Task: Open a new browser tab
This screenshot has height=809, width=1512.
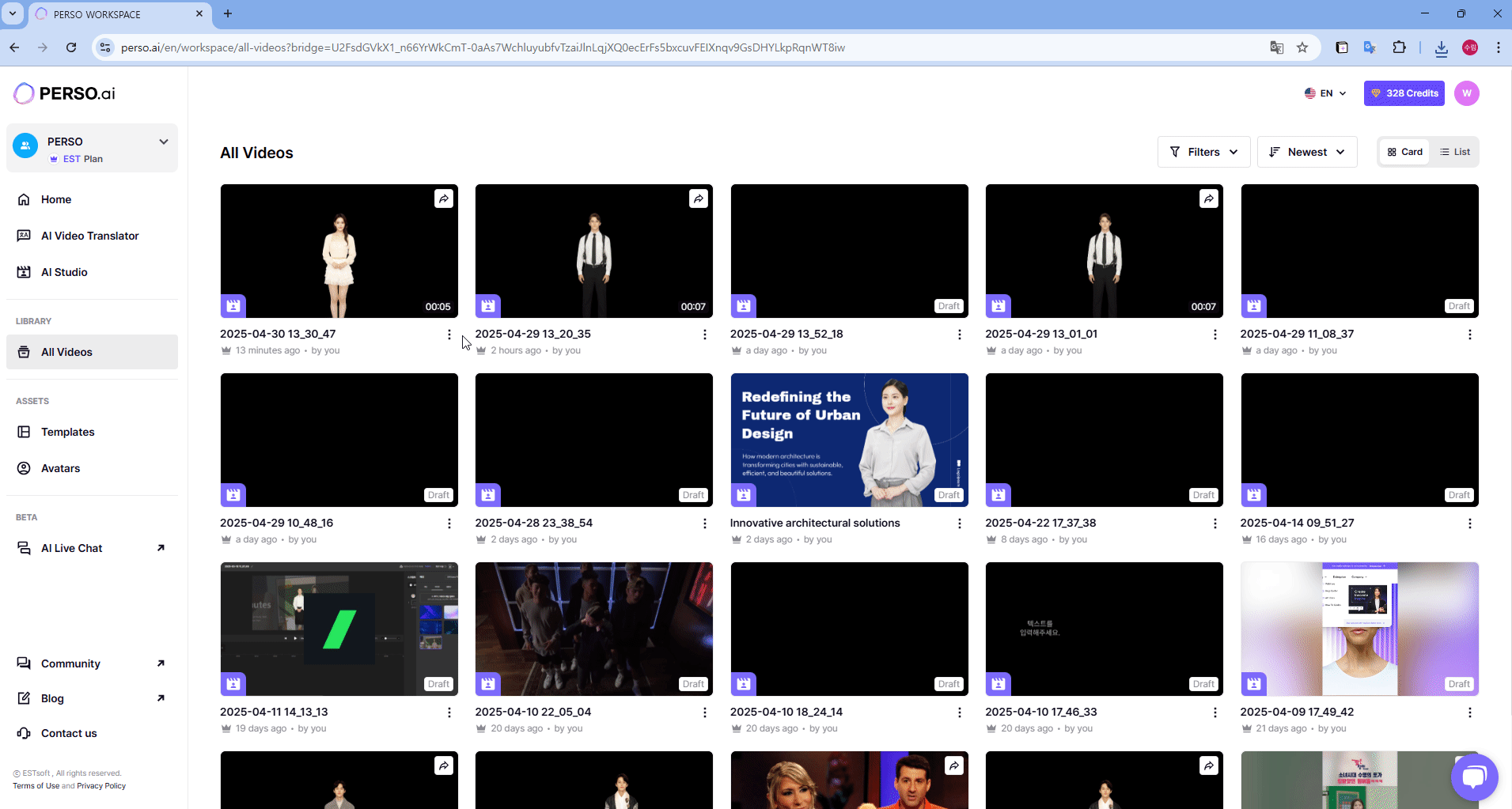Action: coord(228,13)
